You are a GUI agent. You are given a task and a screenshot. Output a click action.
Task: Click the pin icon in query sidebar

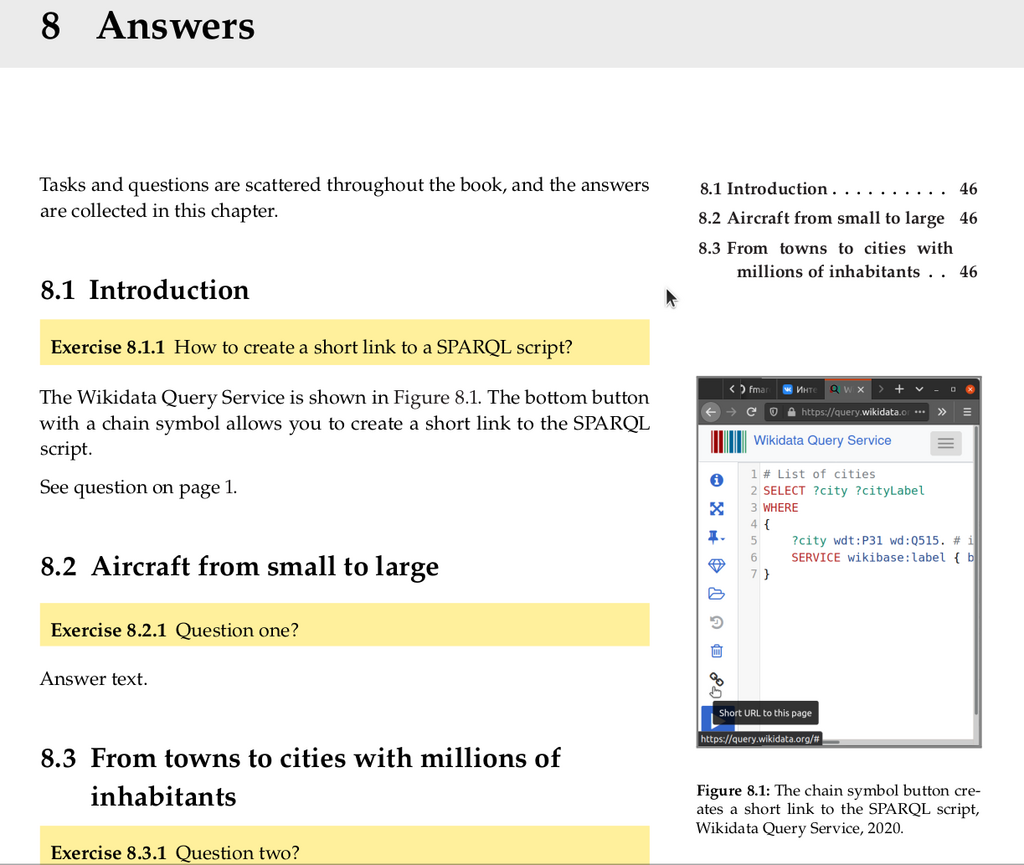point(716,537)
